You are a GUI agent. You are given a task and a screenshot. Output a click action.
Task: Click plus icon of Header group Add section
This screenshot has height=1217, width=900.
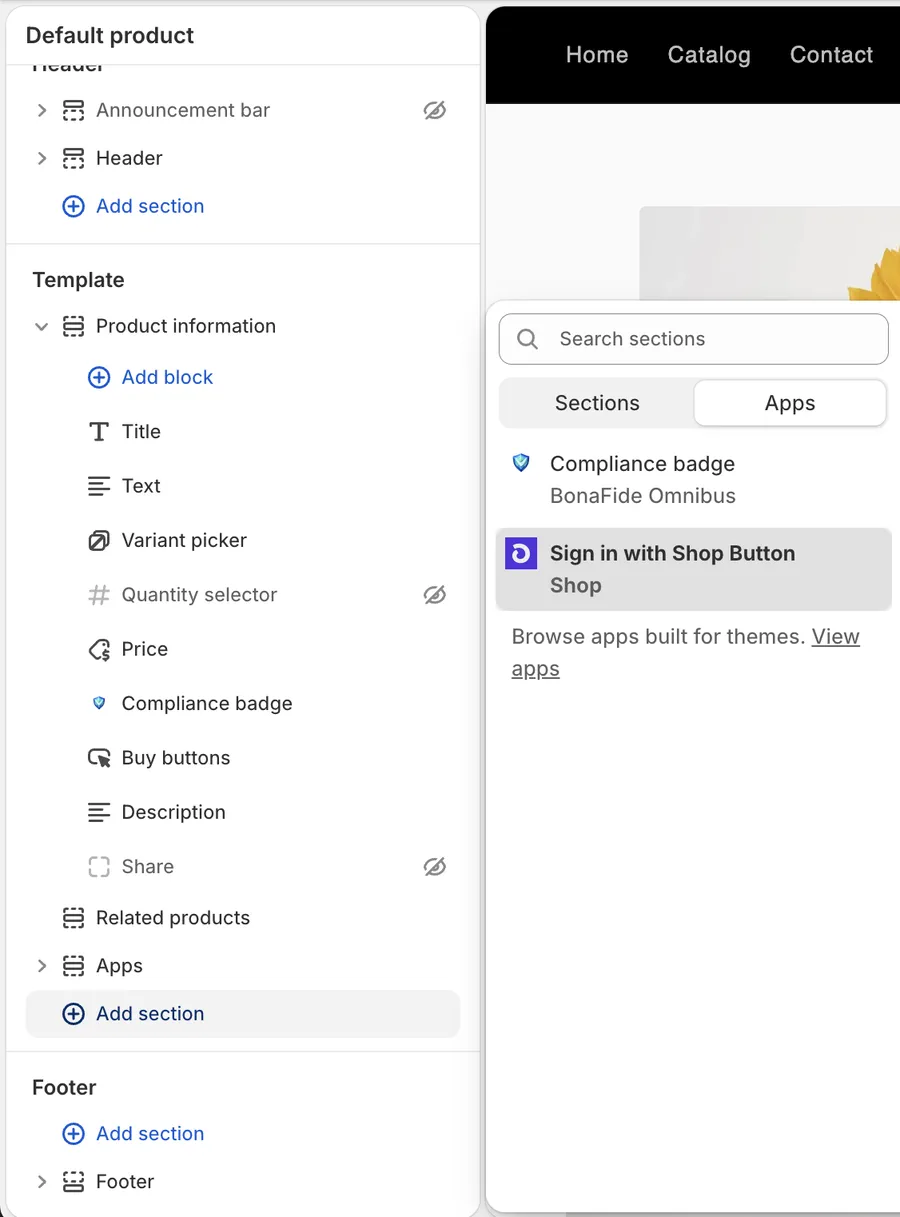coord(73,206)
